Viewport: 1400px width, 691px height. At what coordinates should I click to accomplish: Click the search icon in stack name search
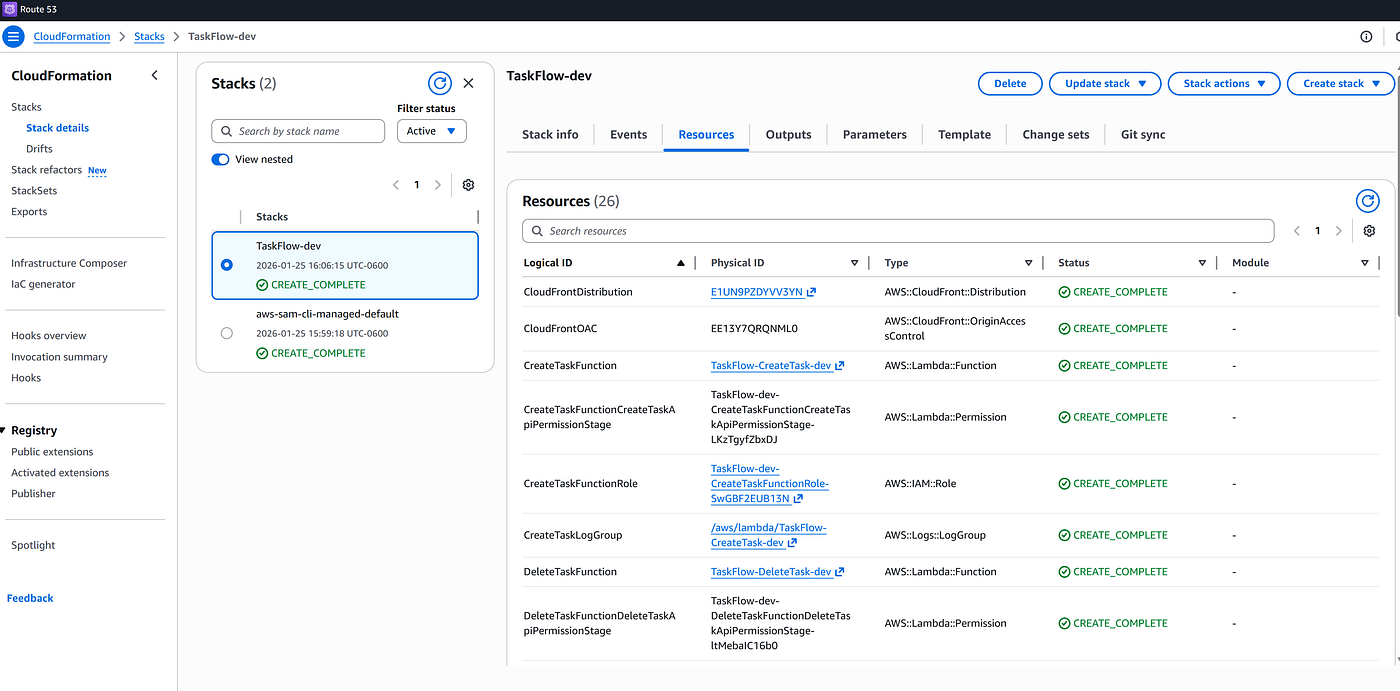(225, 131)
